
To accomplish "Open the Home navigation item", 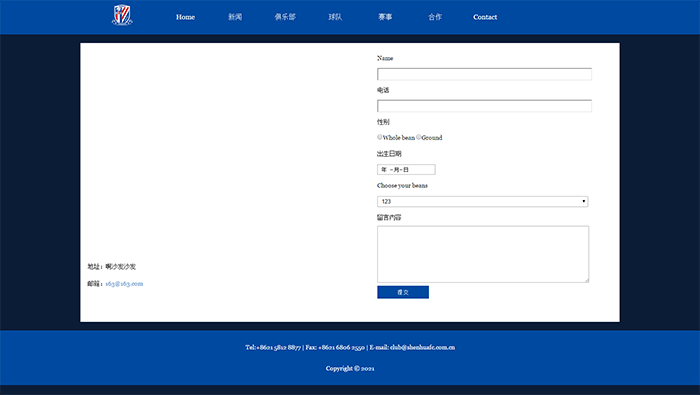I will click(185, 17).
